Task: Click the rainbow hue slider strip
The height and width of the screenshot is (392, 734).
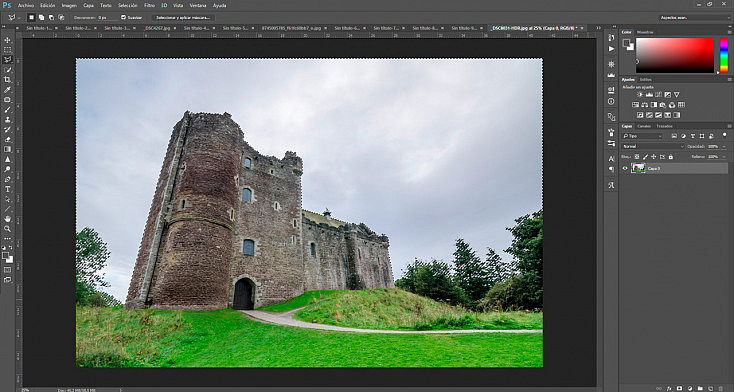Action: (x=724, y=55)
